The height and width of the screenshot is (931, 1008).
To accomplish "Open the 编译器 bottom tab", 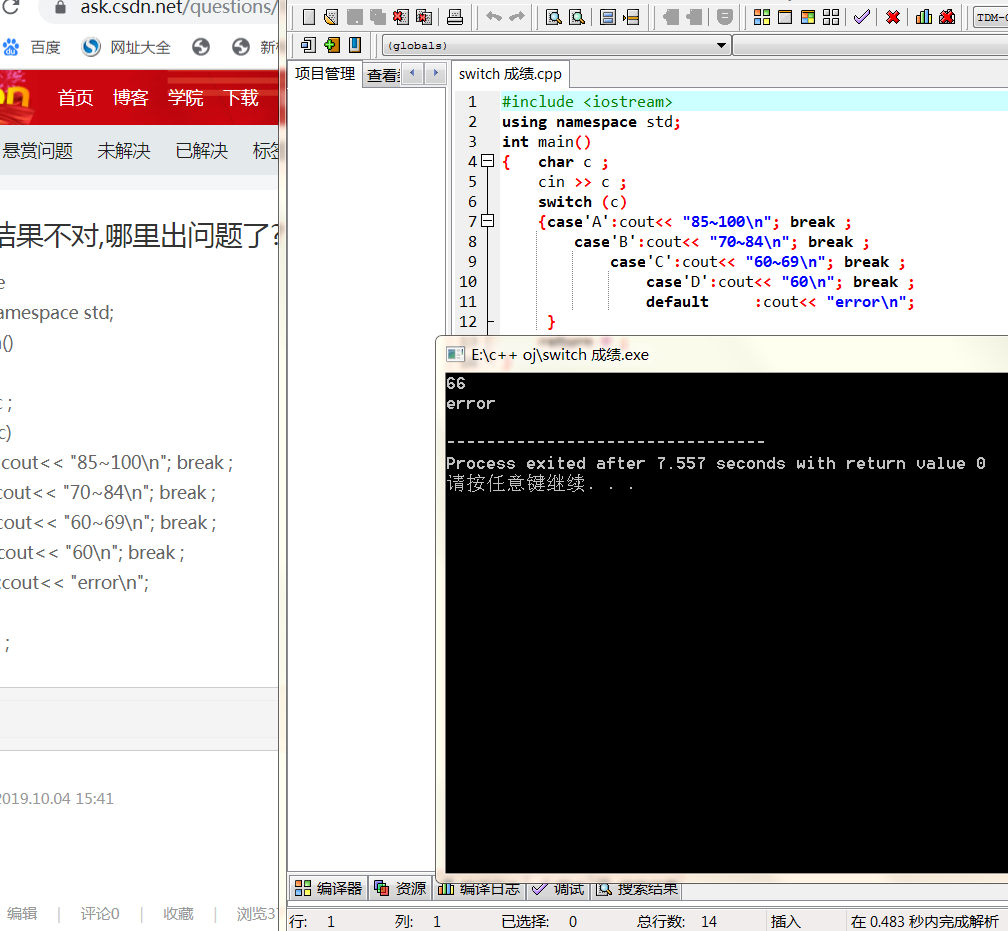I will 328,889.
